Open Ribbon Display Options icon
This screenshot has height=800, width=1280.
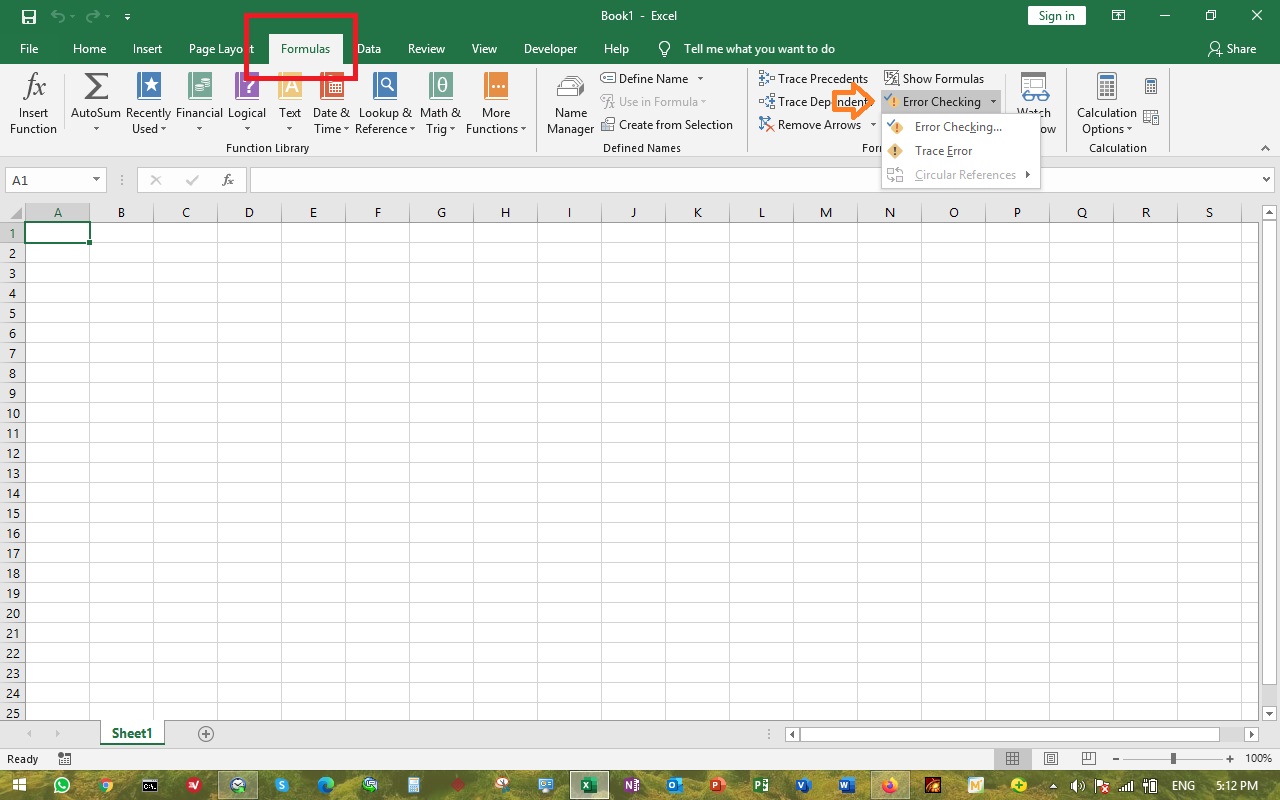coord(1119,16)
